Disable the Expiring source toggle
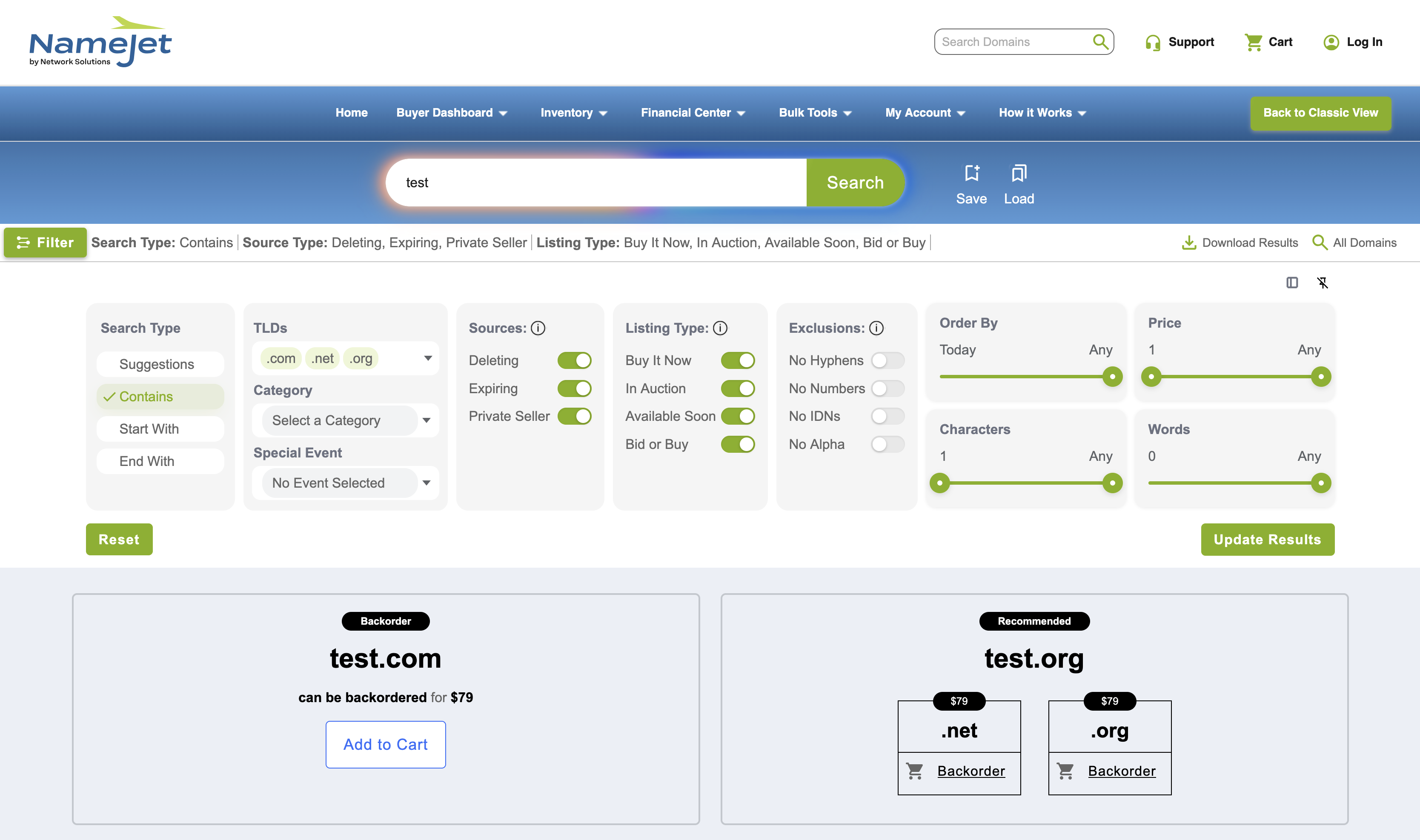Screen dimensions: 1420x840 pos(574,389)
